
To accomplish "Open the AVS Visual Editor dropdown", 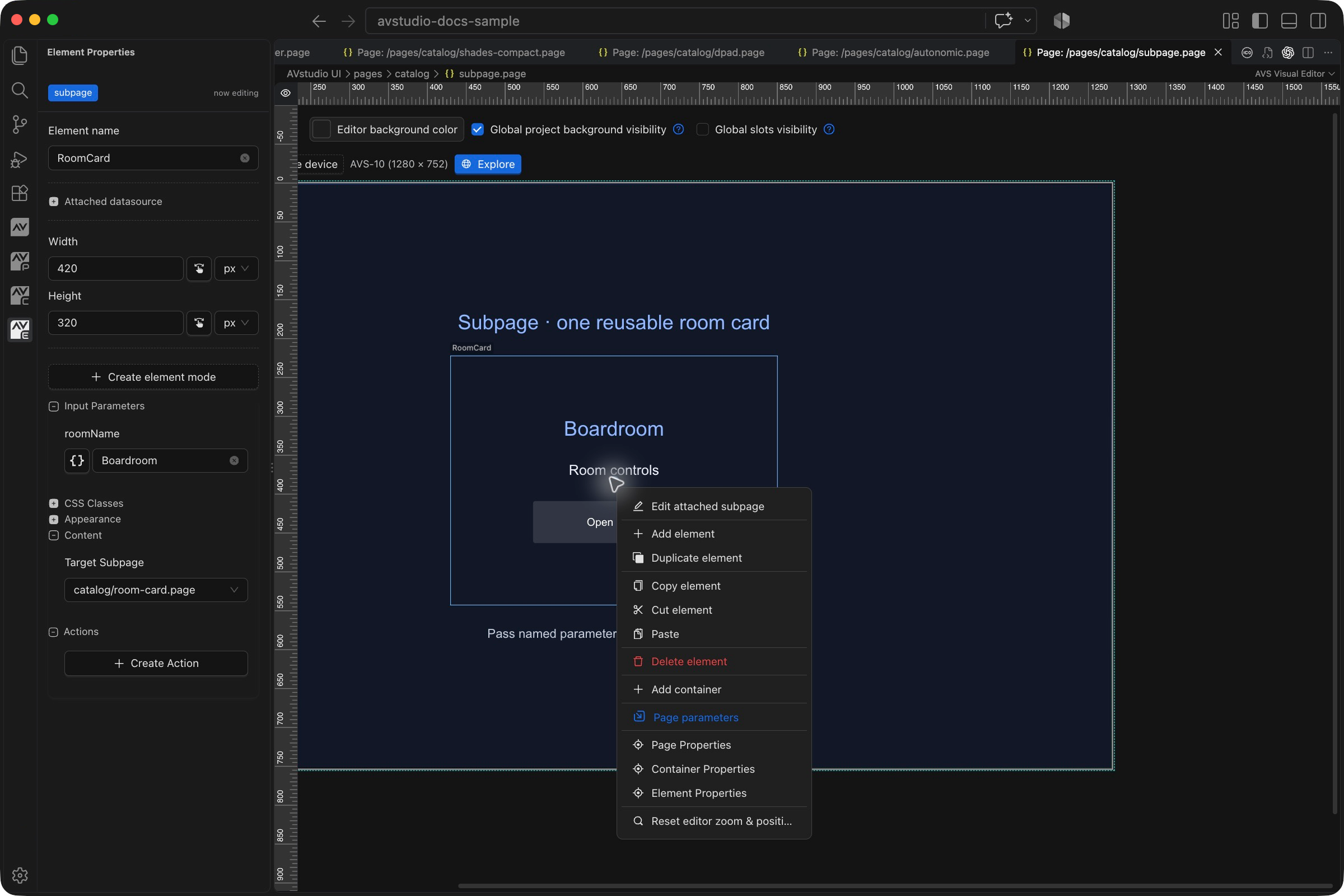I will (1294, 74).
